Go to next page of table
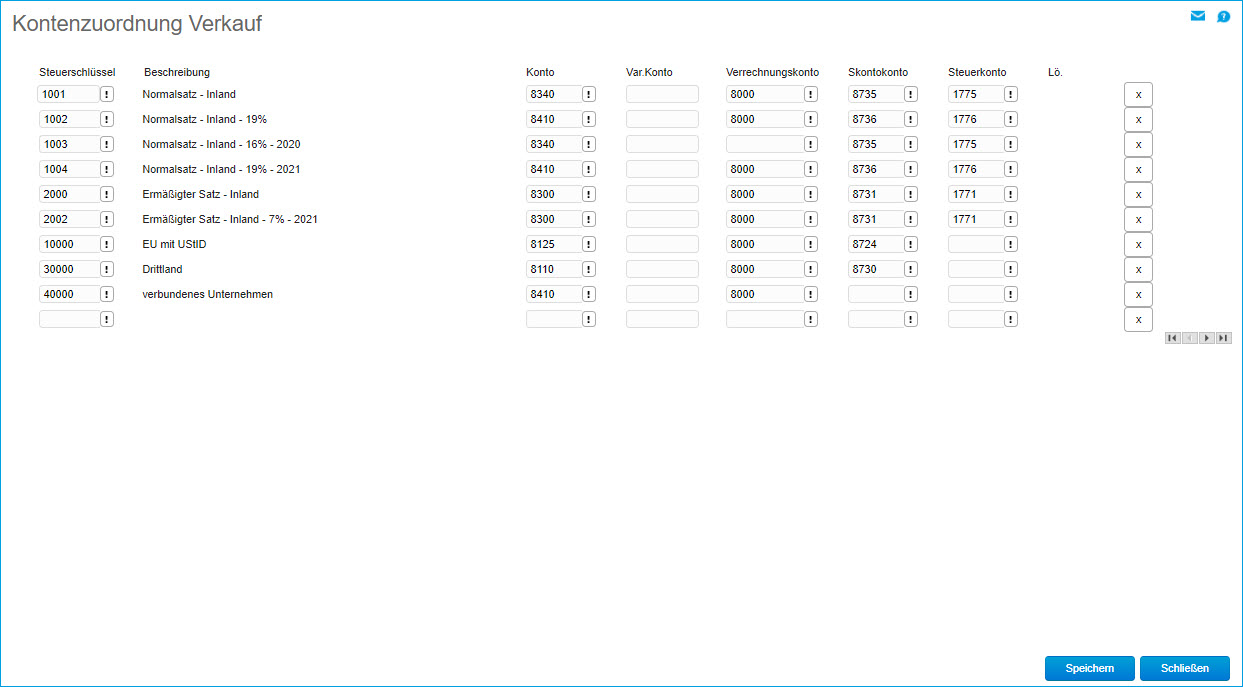The image size is (1243, 687). [1207, 338]
